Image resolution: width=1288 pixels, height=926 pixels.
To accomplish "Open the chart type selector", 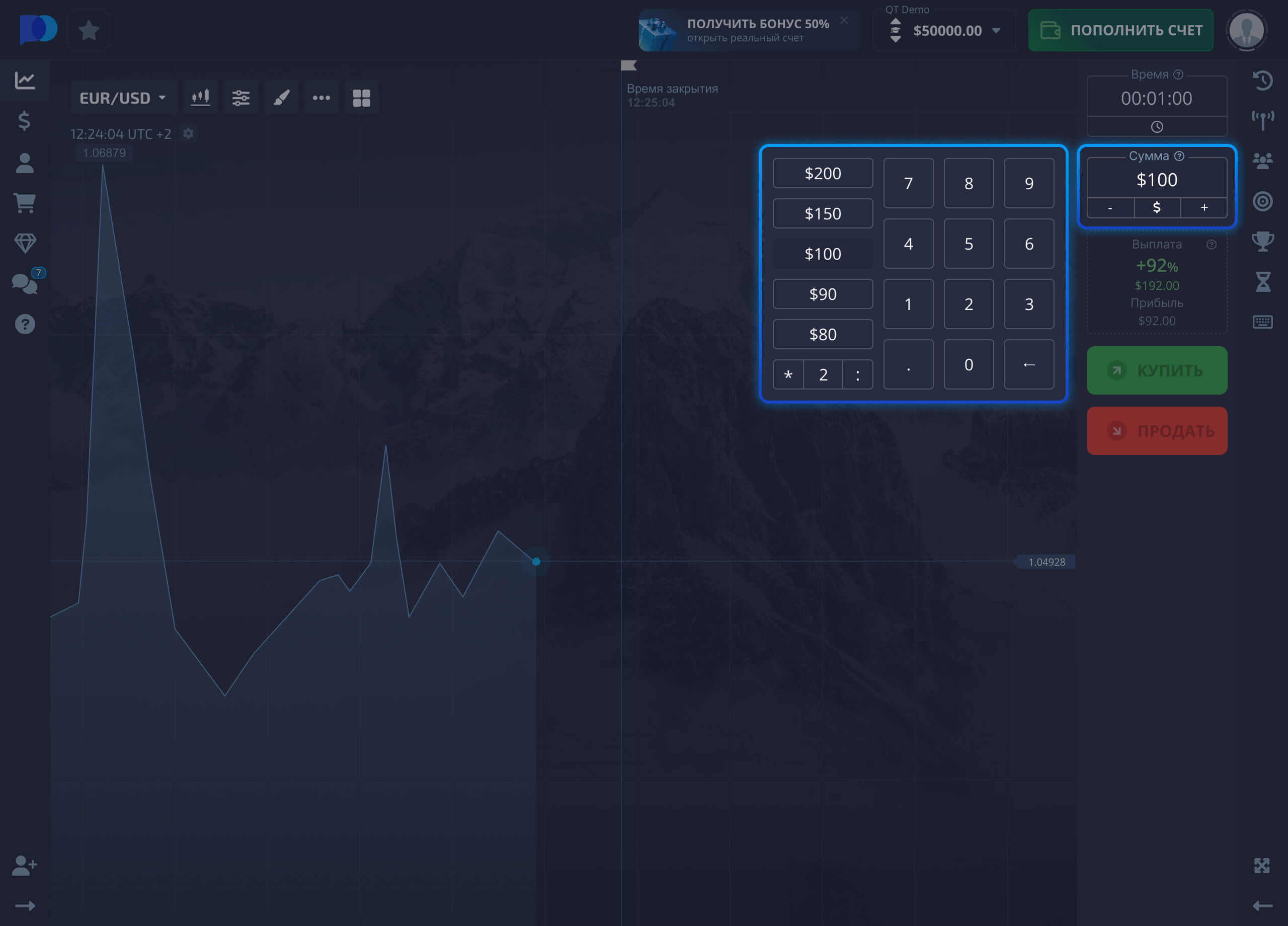I will click(x=200, y=97).
